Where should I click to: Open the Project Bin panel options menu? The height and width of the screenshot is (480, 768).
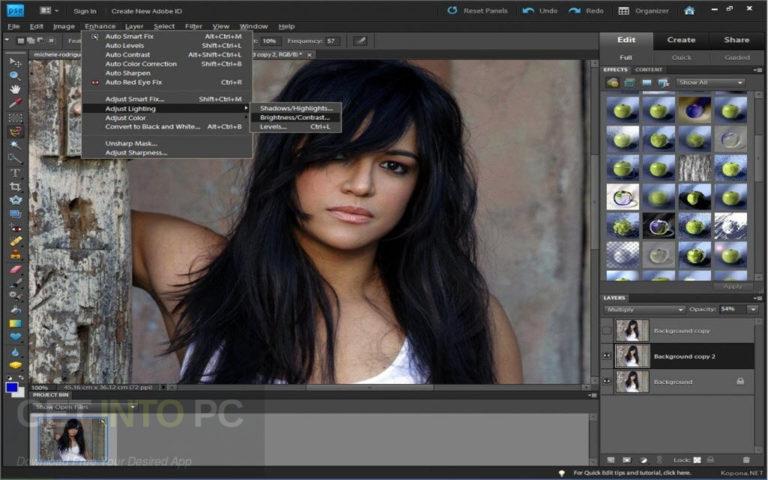coord(593,395)
